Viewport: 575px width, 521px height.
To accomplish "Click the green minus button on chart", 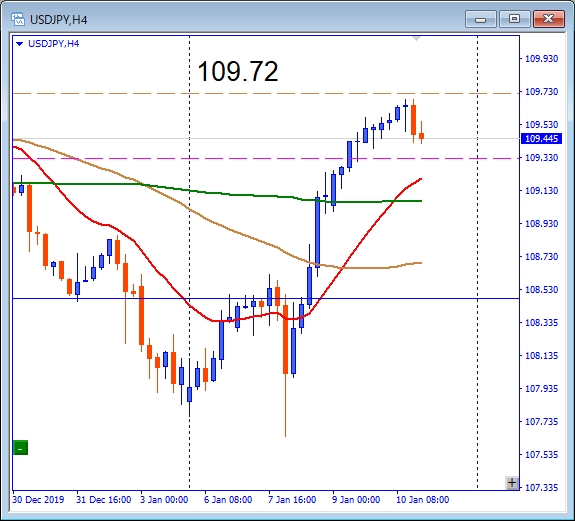I will click(21, 448).
